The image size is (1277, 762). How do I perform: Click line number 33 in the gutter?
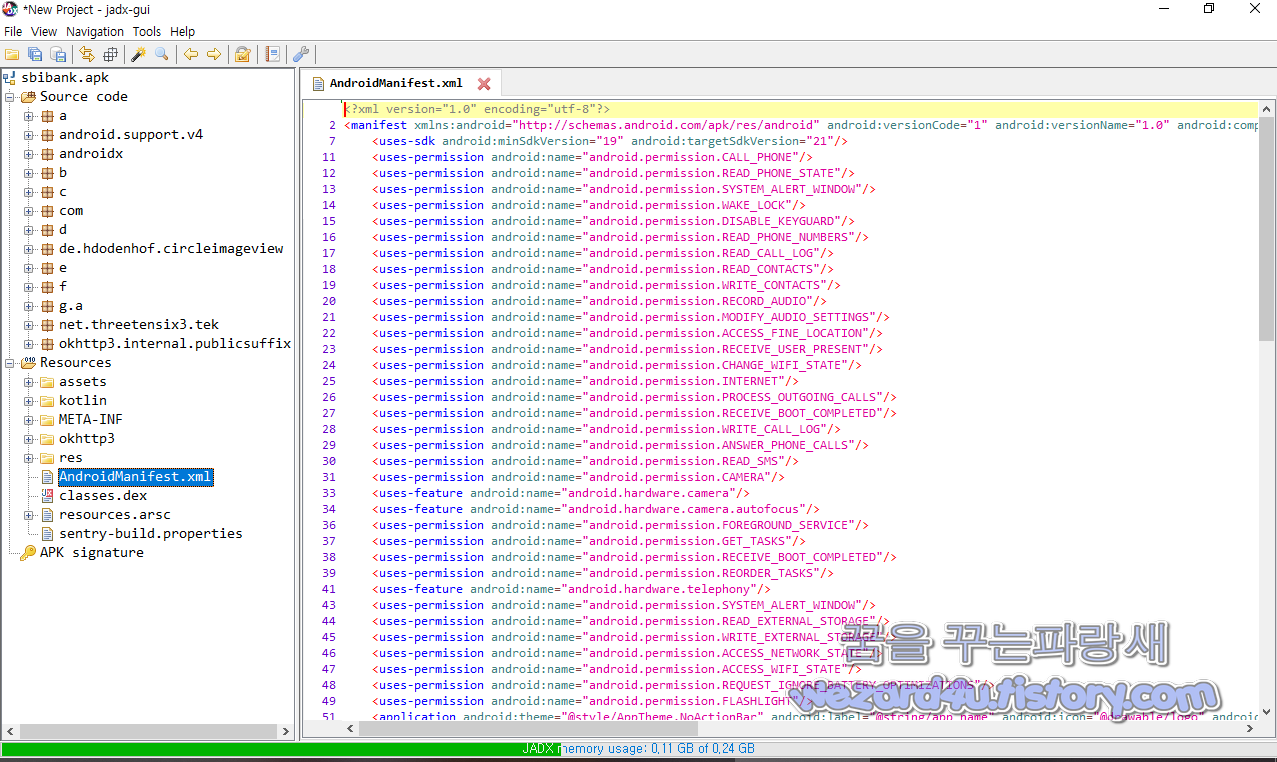[329, 493]
